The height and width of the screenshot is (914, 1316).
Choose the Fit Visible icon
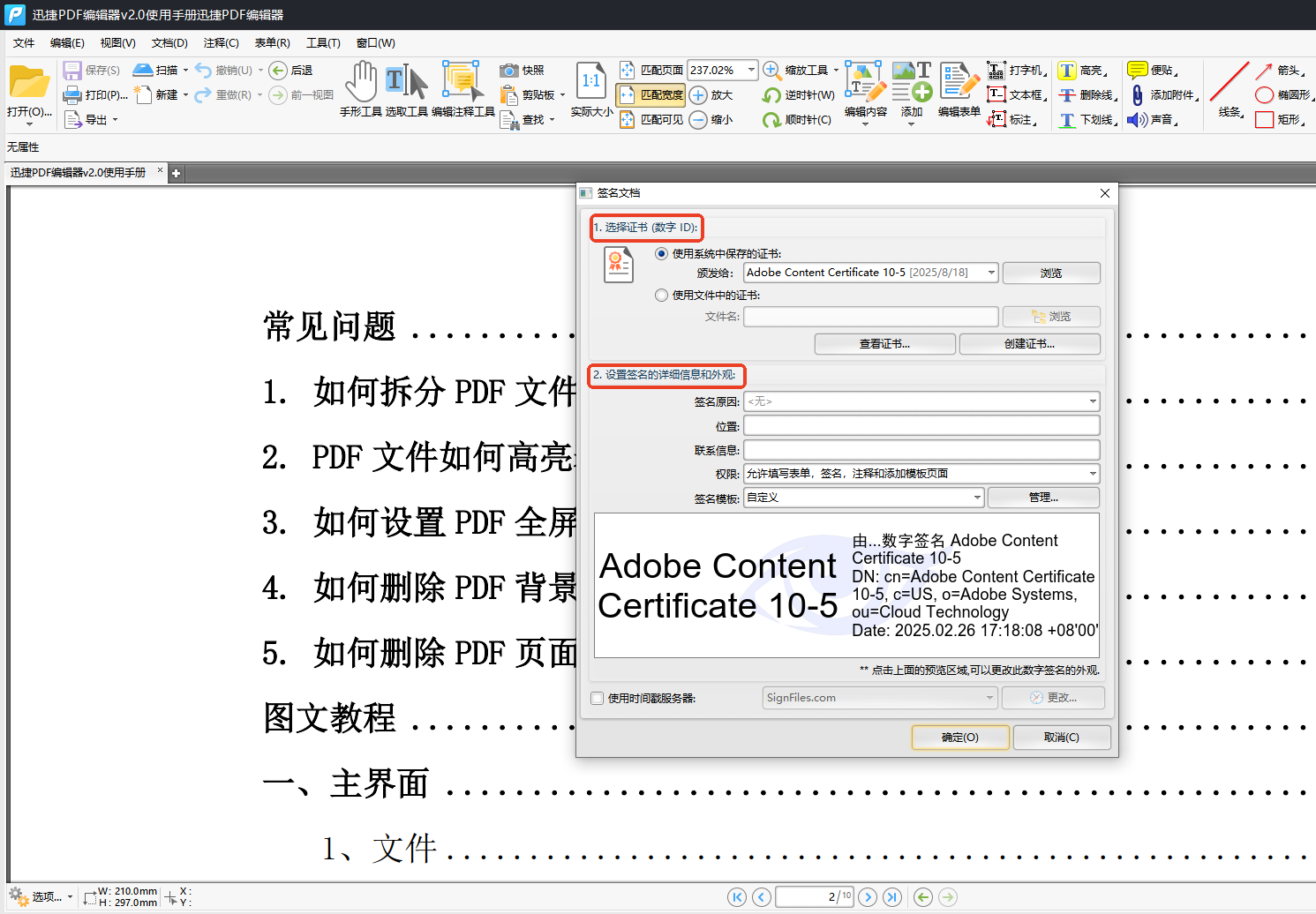click(627, 119)
